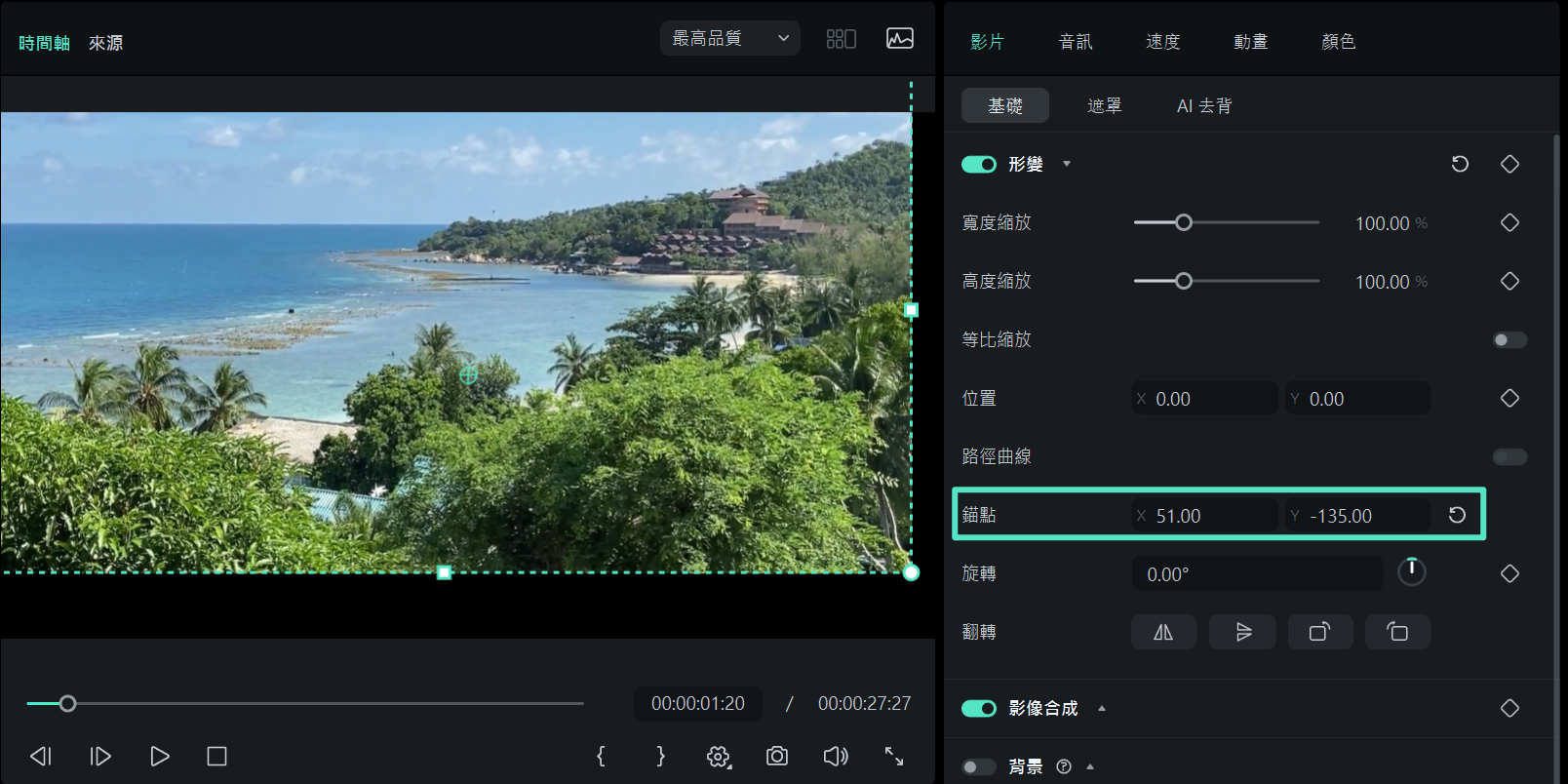The image size is (1568, 784).
Task: Mute preview with the volume icon
Action: pyautogui.click(x=836, y=756)
